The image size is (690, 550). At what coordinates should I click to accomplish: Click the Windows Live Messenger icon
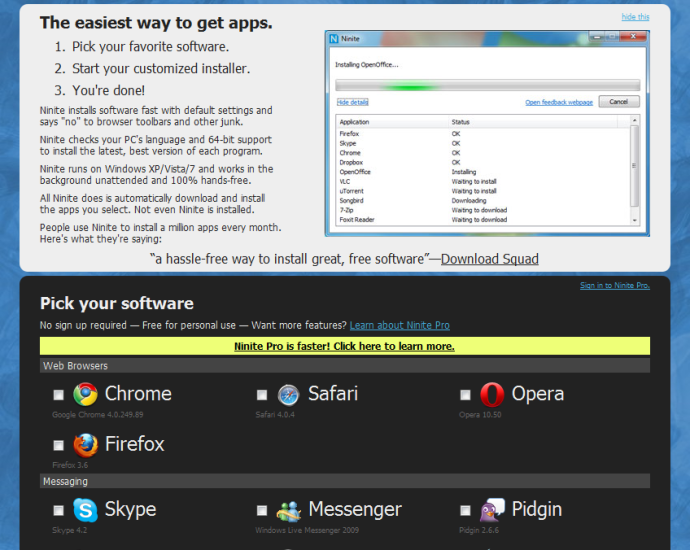coord(289,510)
